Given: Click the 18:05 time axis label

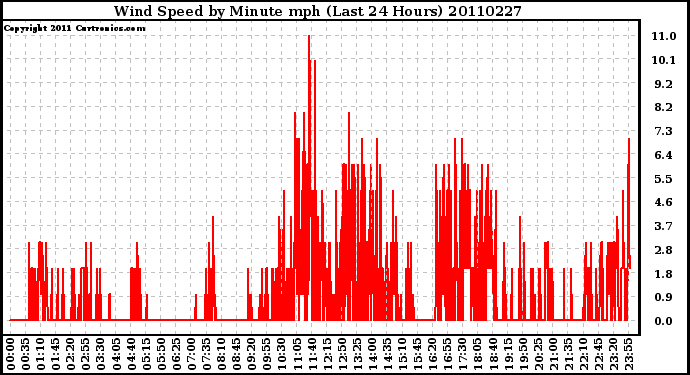Looking at the screenshot, I should [x=478, y=355].
